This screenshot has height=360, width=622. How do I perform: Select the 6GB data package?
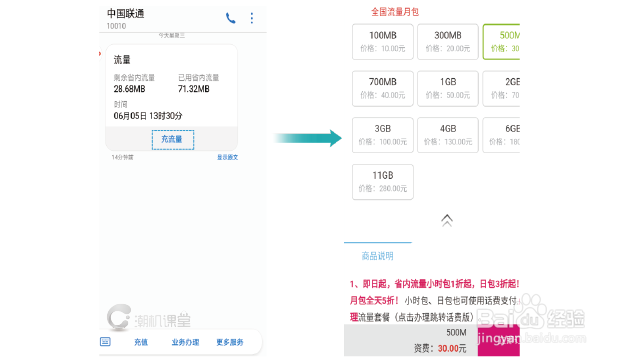501,135
